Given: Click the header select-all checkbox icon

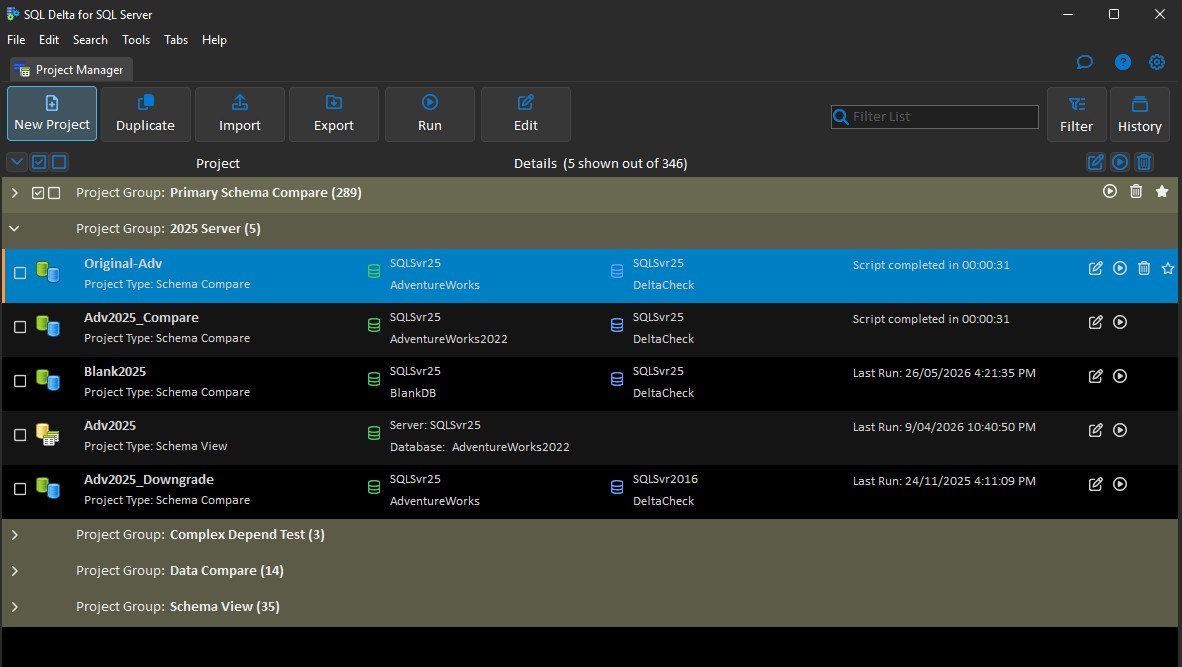Looking at the screenshot, I should tap(38, 162).
